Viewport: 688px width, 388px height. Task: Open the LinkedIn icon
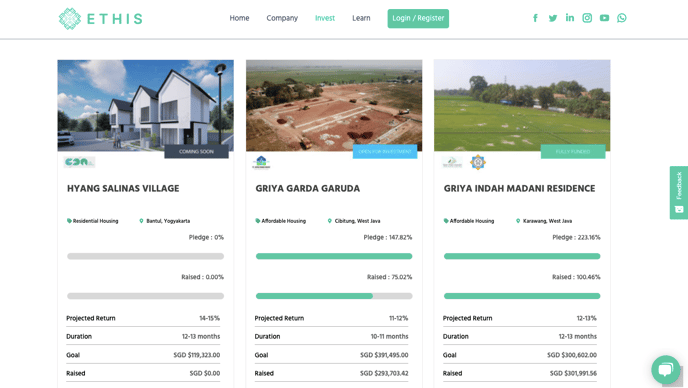(x=570, y=18)
